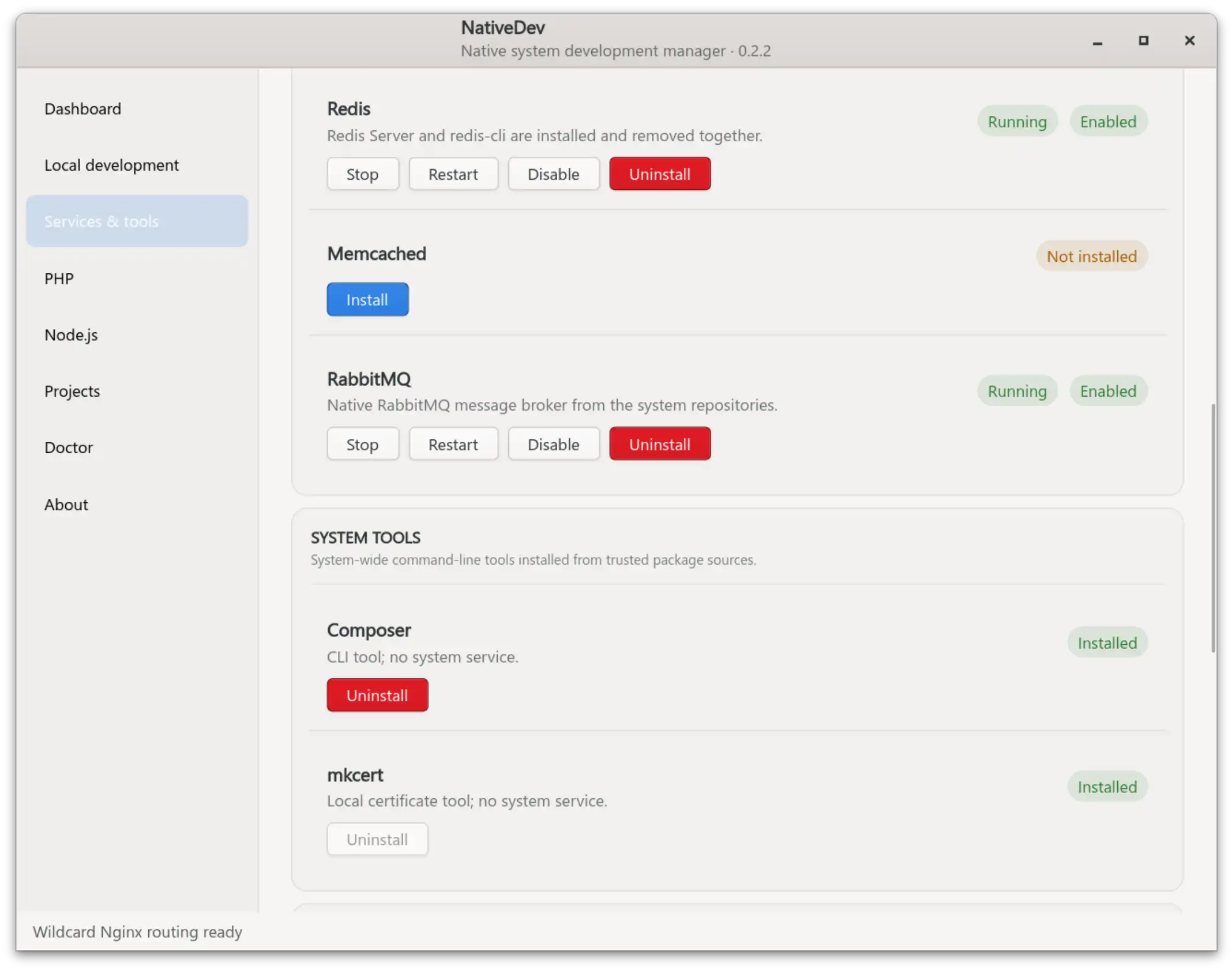This screenshot has width=1232, height=970.
Task: Restart the Redis service
Action: [453, 174]
